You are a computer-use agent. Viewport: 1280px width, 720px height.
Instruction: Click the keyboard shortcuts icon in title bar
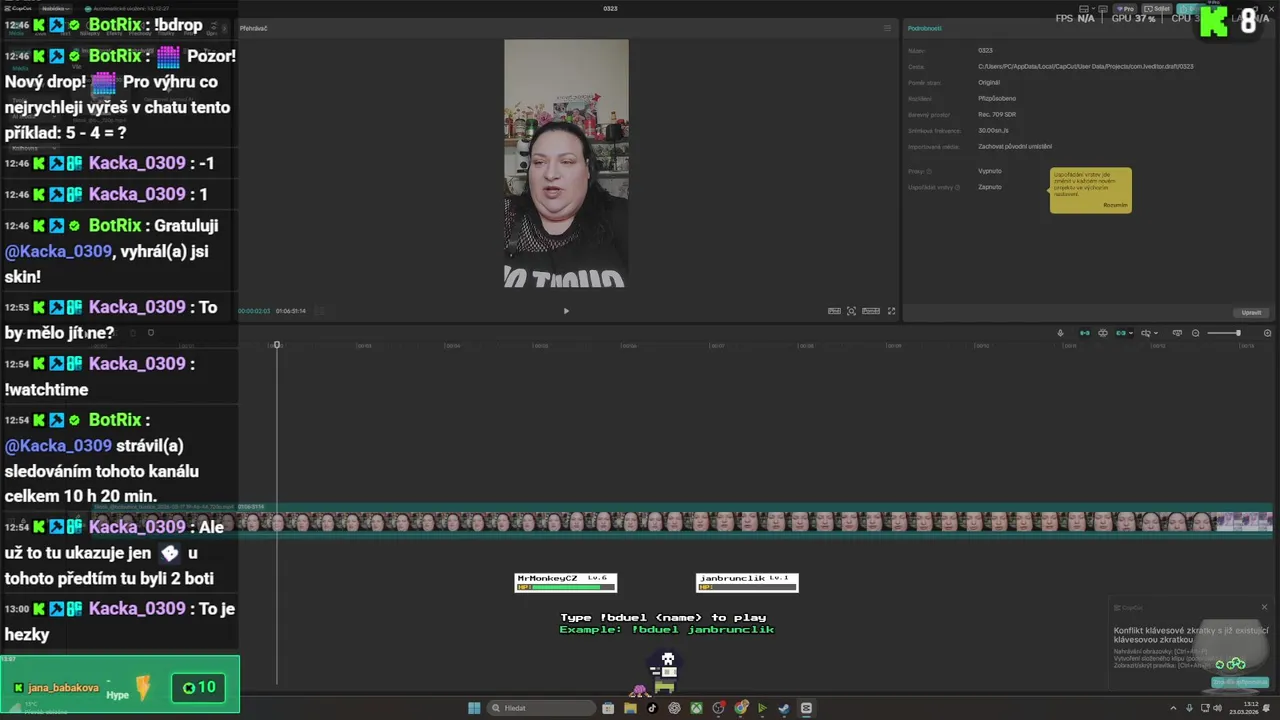1103,9
